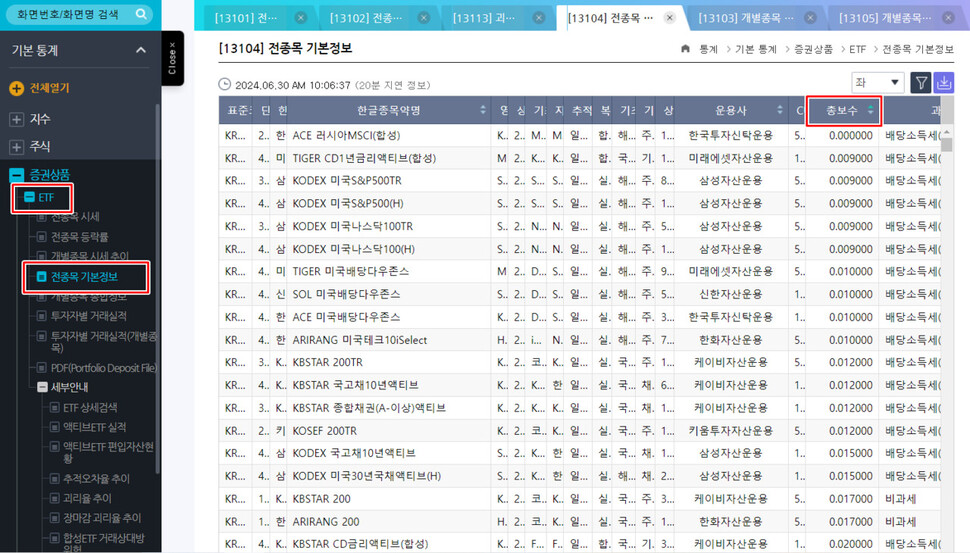Open ETF 상세검색 in the sidebar

click(90, 407)
